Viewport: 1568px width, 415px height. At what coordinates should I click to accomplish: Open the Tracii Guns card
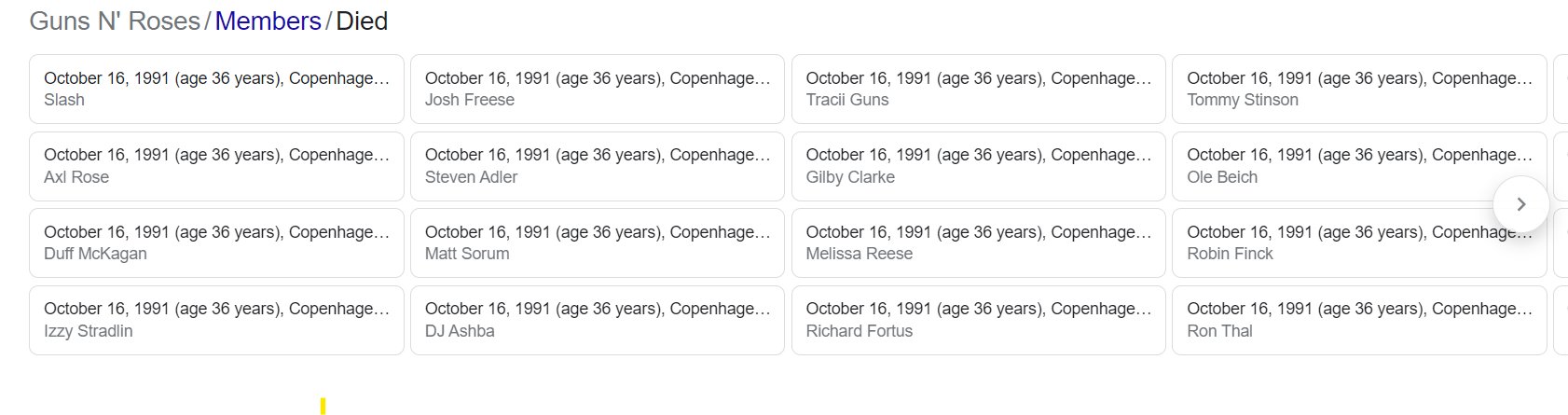coord(978,89)
